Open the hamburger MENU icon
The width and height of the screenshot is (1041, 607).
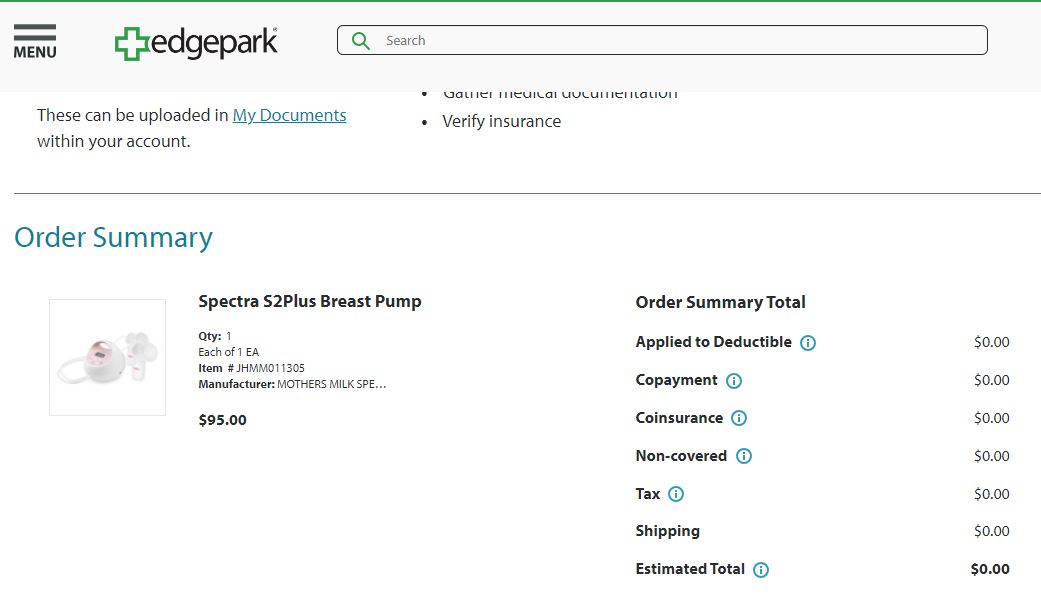click(x=35, y=41)
